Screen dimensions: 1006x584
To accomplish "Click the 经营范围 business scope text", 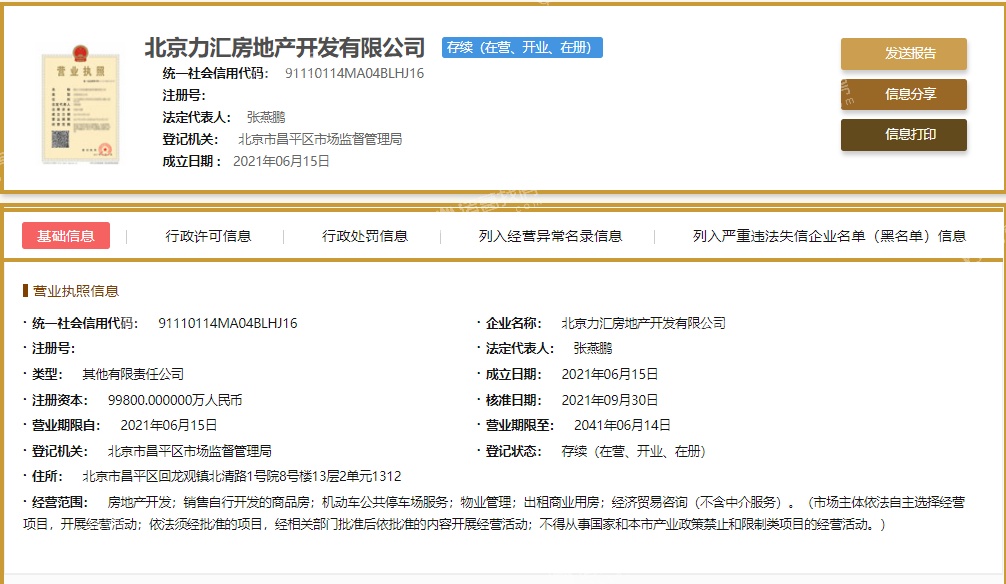I will 494,513.
